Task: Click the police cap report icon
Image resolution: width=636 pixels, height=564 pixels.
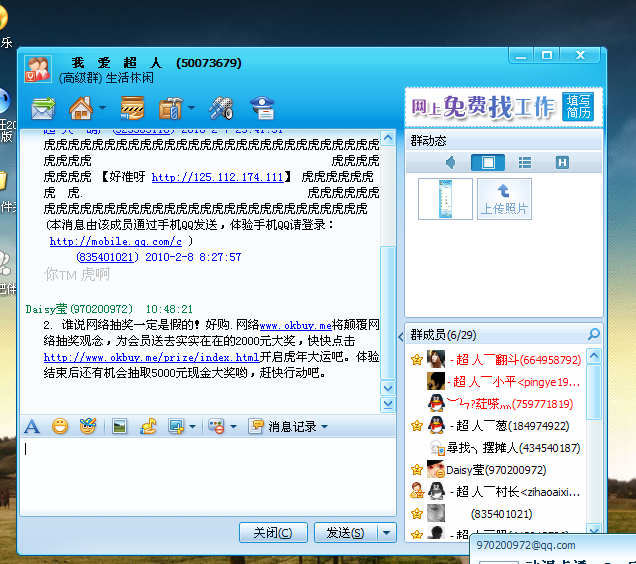Action: point(262,108)
